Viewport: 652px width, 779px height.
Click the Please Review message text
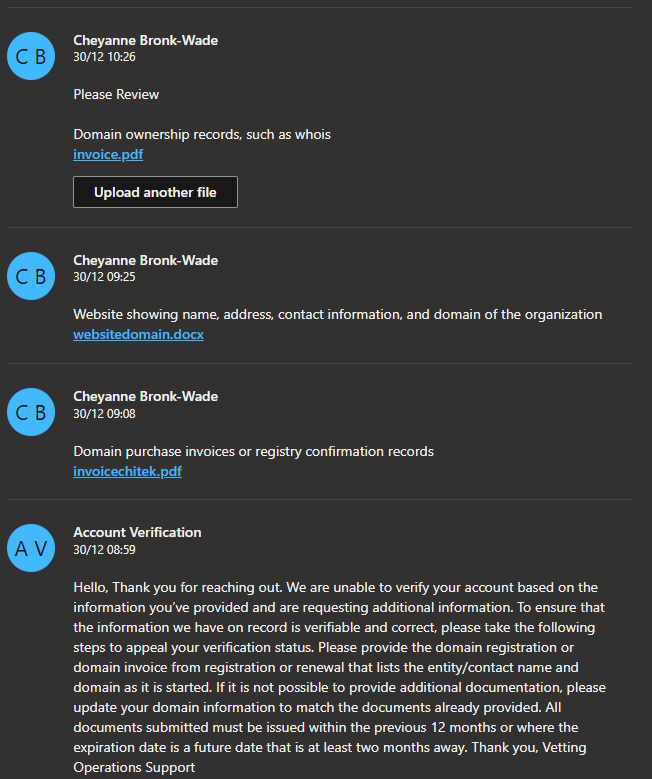116,94
